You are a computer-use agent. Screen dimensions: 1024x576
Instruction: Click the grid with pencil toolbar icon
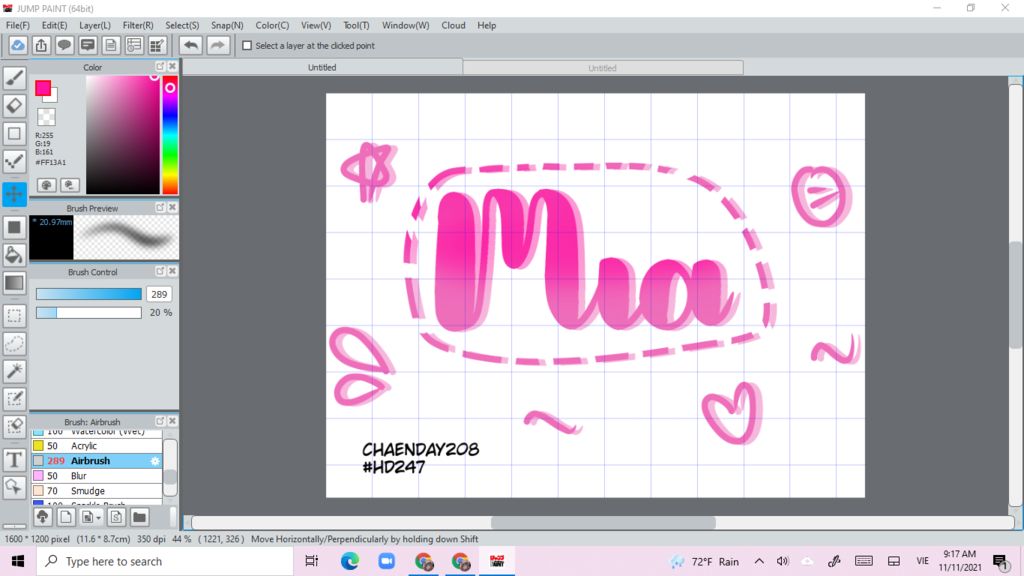[157, 45]
